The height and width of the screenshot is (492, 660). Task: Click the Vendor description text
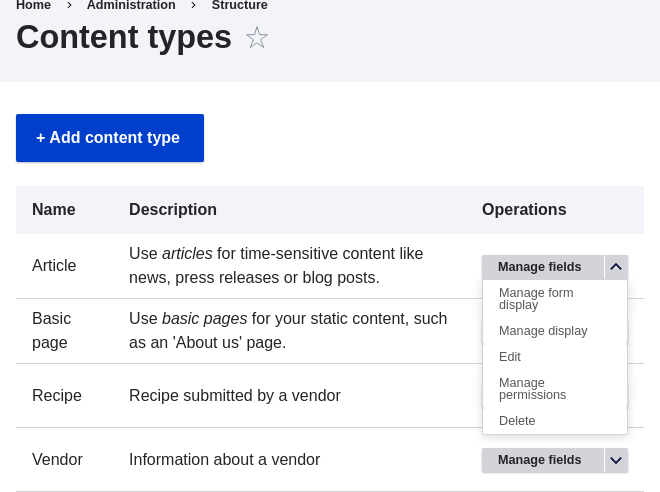224,460
